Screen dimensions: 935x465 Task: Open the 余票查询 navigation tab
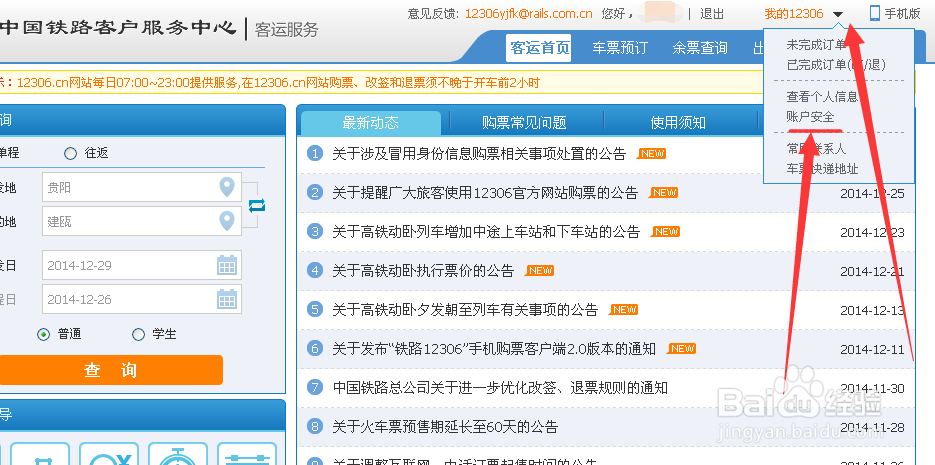699,48
